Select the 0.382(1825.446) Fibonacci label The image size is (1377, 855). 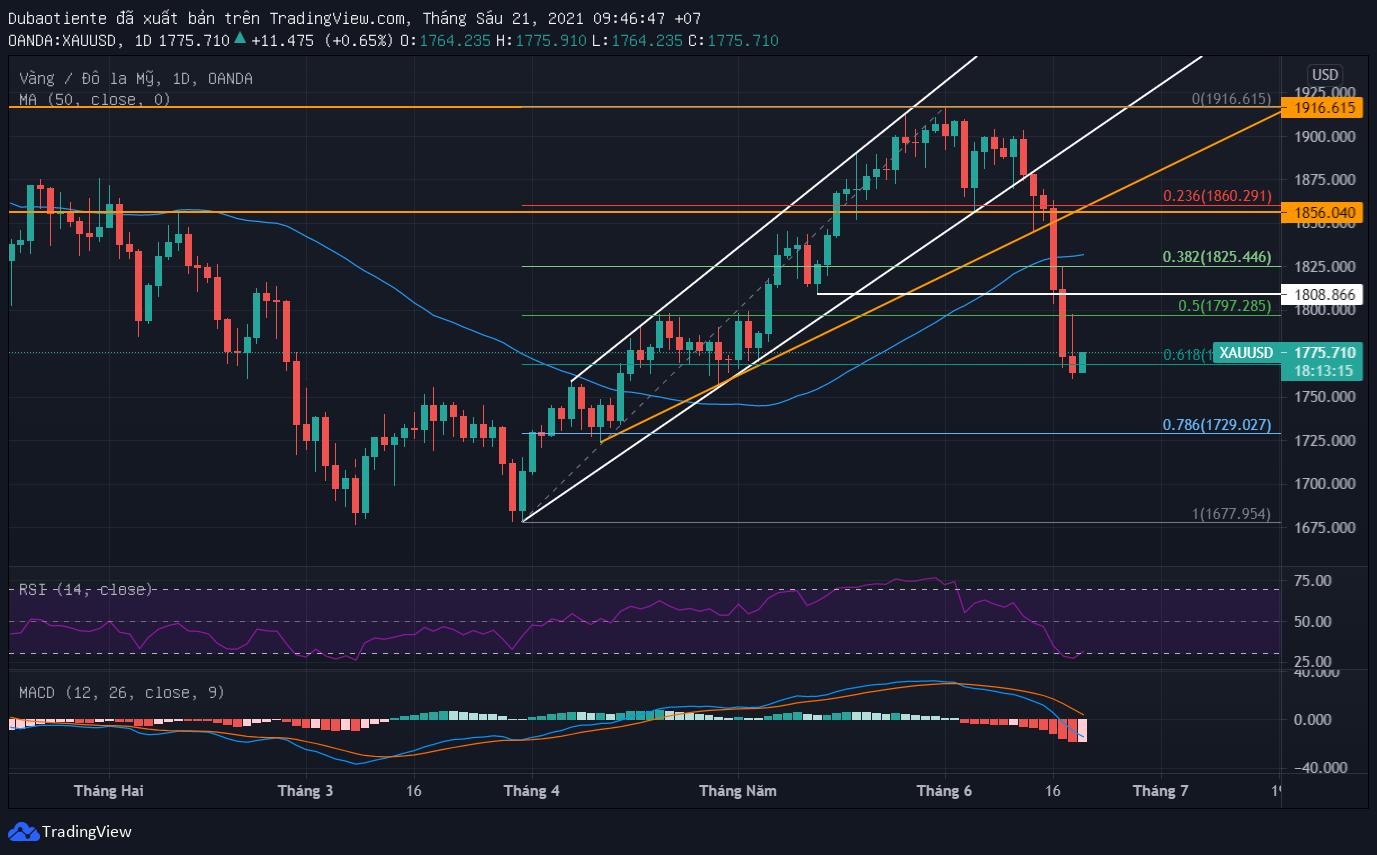(1217, 257)
